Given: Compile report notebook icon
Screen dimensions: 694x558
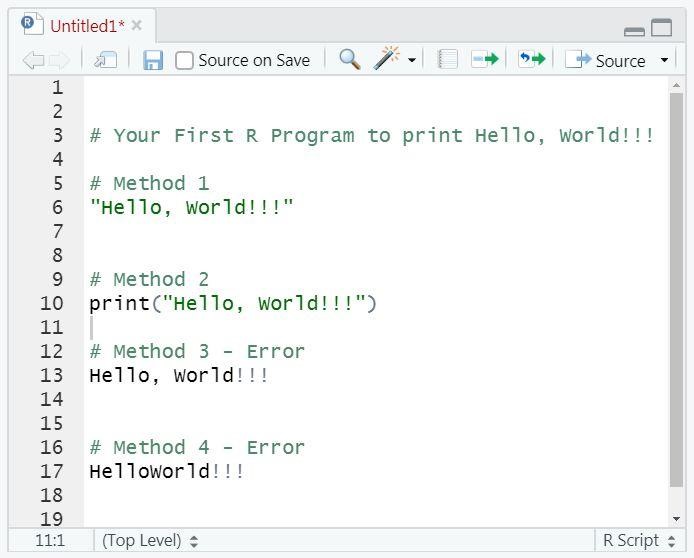Looking at the screenshot, I should point(447,59).
